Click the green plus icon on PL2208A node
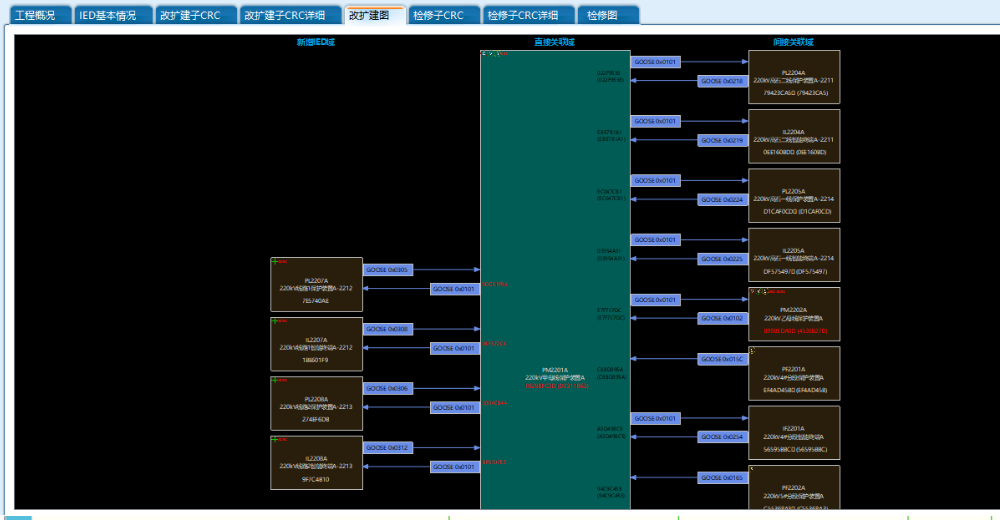1000x520 pixels. click(x=275, y=380)
